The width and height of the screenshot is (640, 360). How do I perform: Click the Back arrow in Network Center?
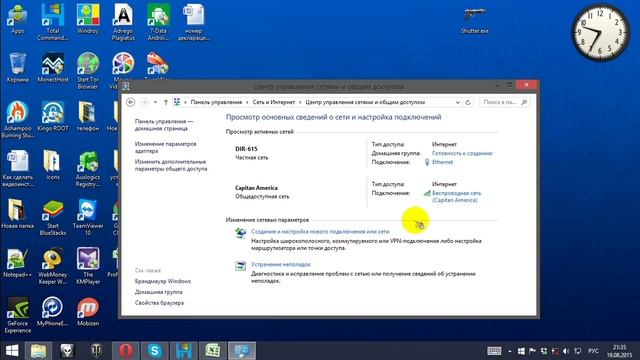[x=131, y=102]
